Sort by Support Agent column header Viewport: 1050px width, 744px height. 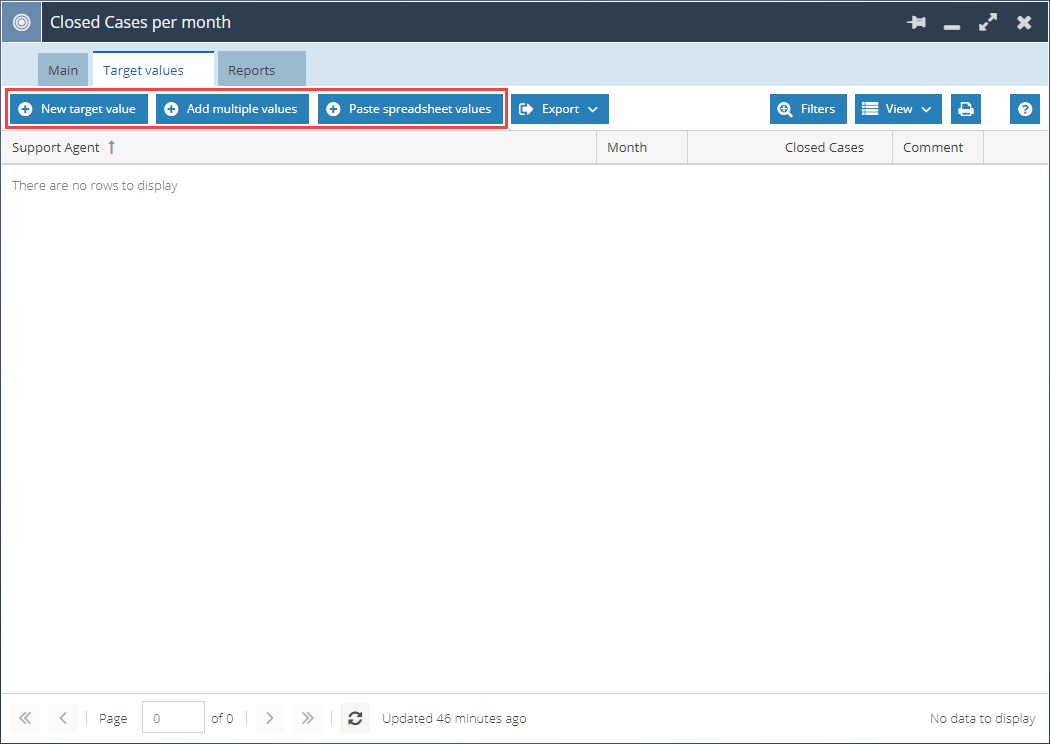[299, 147]
